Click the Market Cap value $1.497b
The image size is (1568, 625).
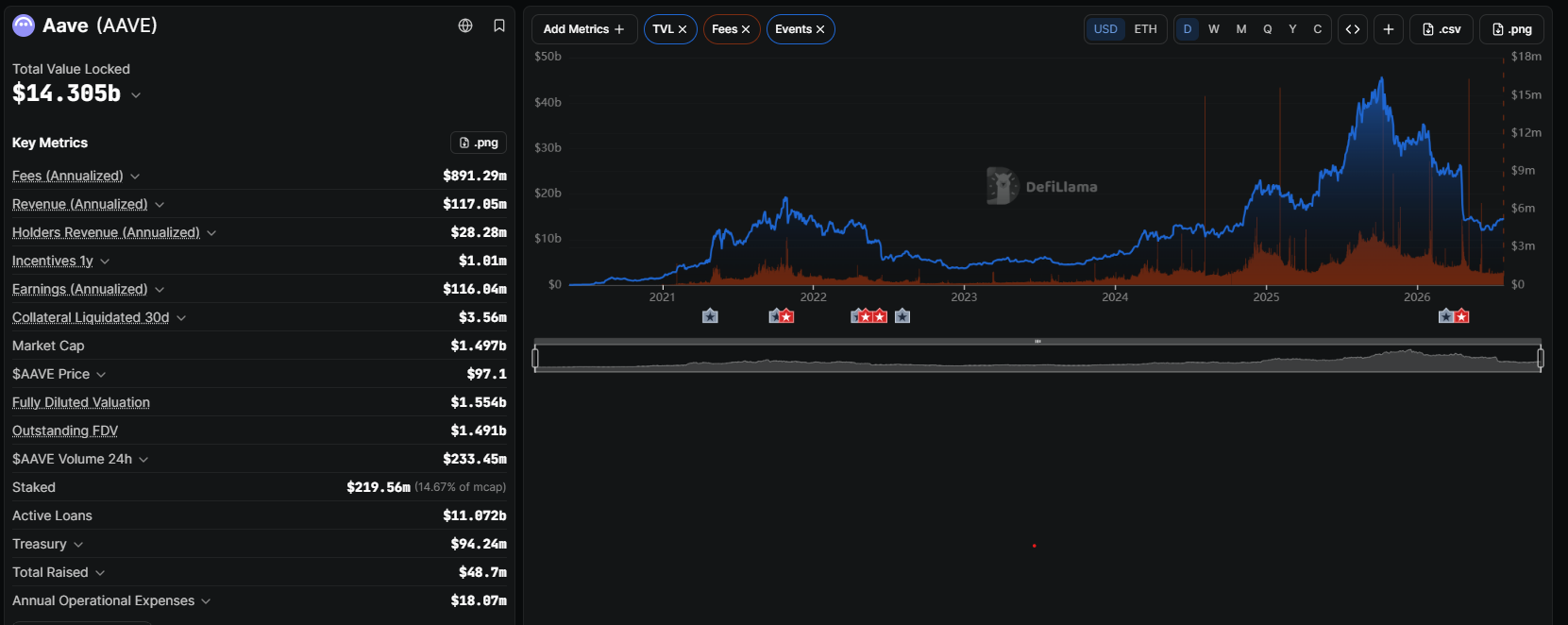[x=479, y=346]
